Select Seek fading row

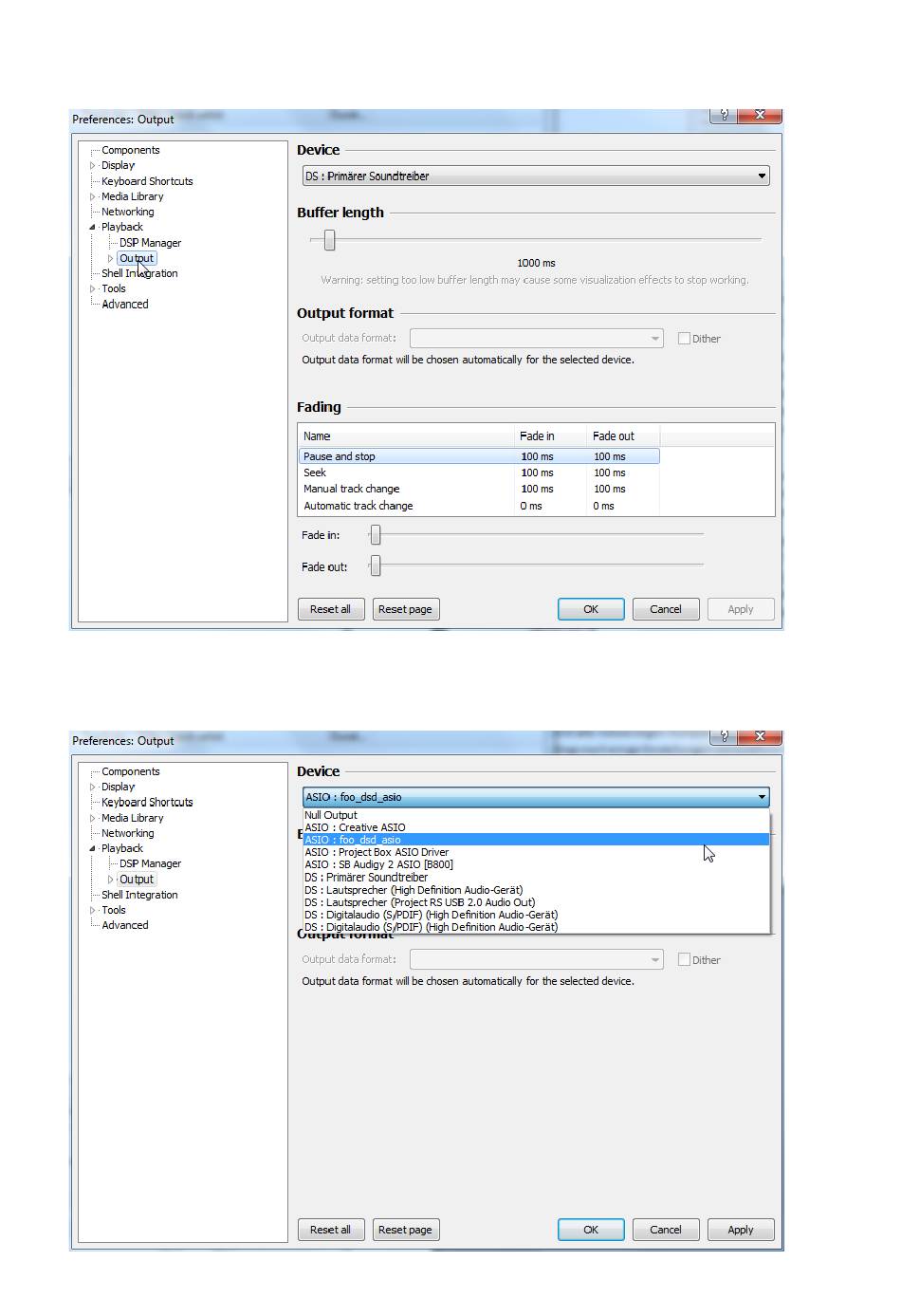coord(479,473)
